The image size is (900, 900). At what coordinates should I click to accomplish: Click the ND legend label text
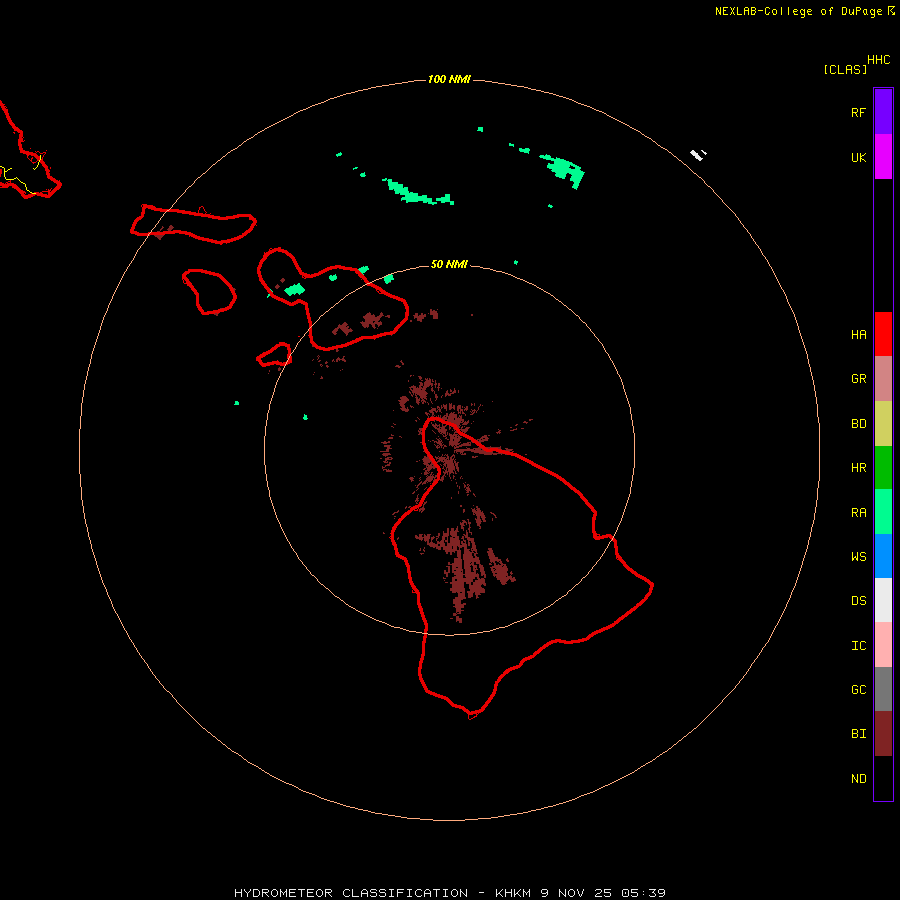tap(858, 778)
